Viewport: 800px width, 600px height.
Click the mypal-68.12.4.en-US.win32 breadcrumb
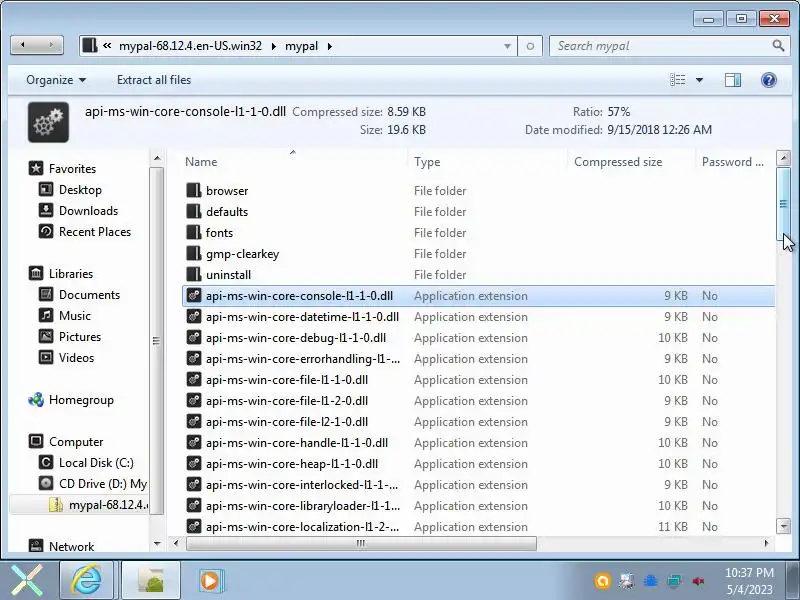(190, 46)
